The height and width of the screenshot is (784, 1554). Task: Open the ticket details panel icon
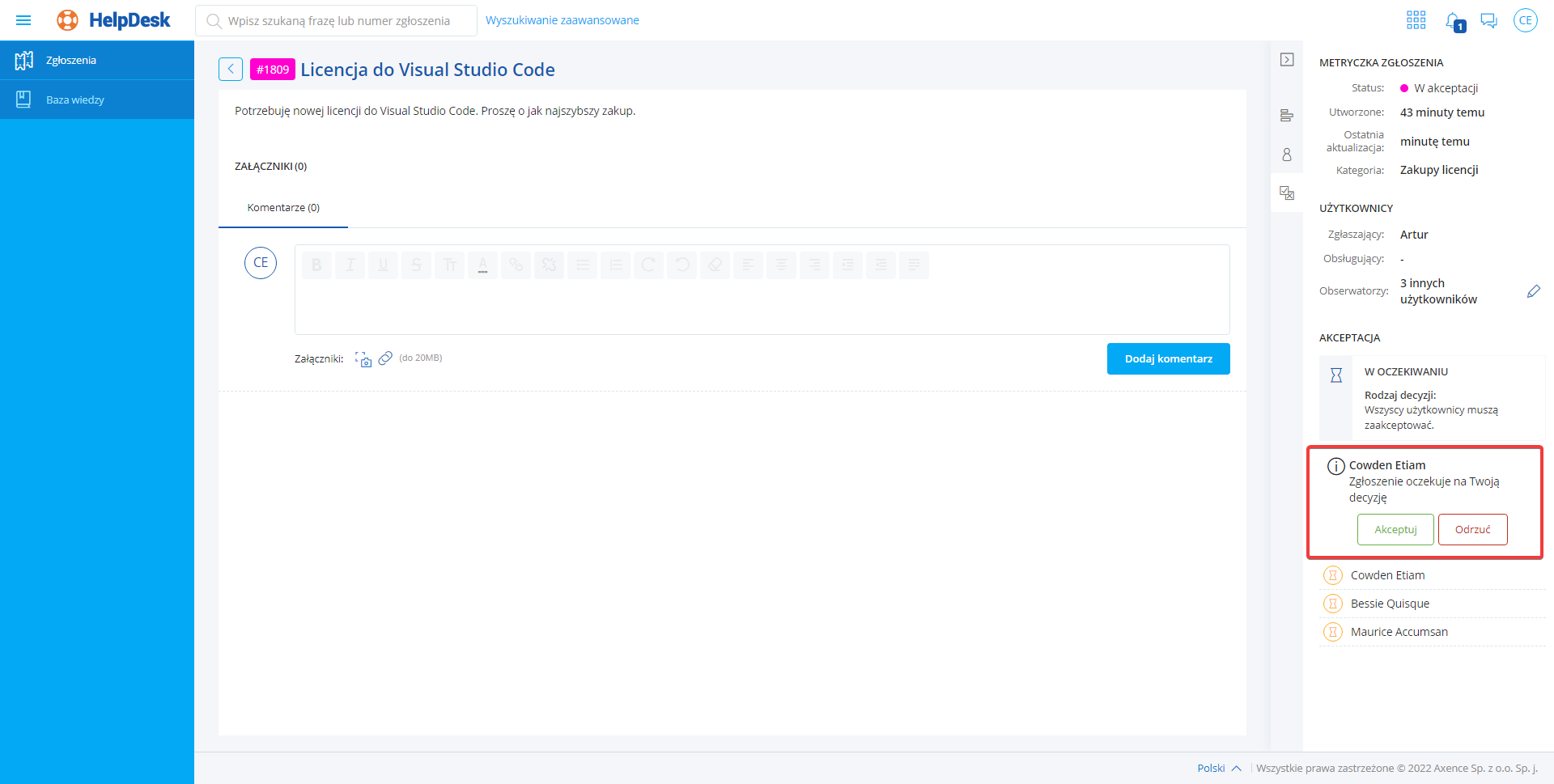[1286, 116]
